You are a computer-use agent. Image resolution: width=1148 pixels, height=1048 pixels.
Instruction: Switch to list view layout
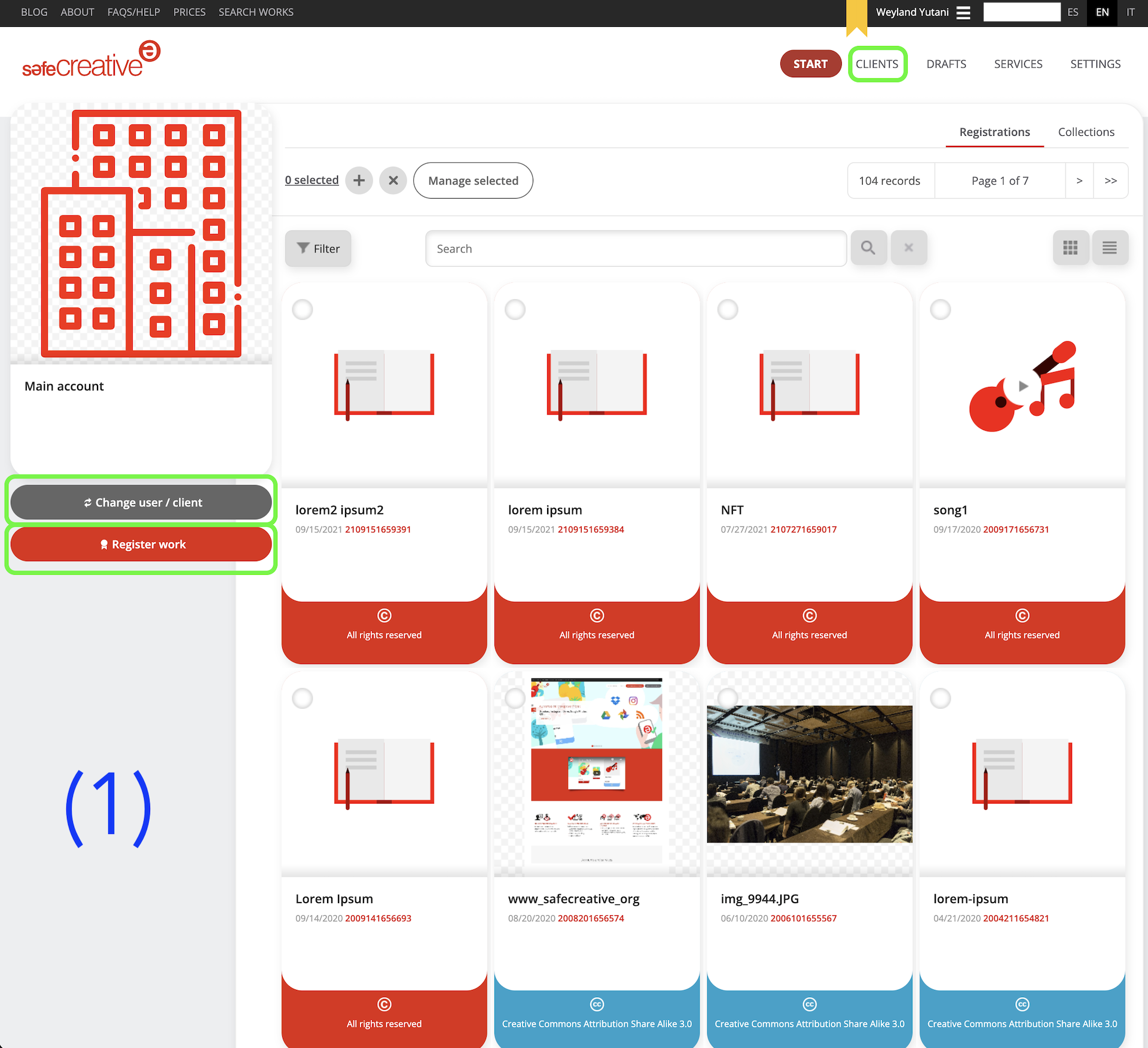coord(1110,248)
